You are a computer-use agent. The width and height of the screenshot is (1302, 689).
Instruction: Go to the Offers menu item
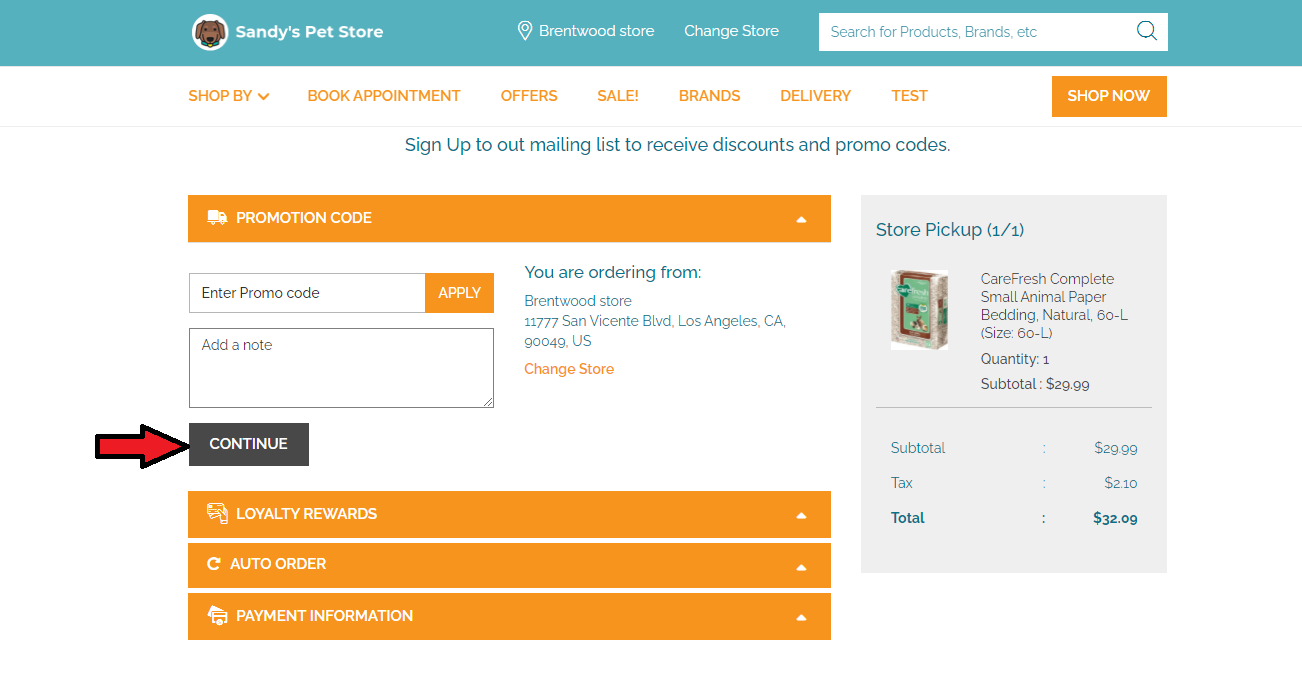click(x=529, y=96)
